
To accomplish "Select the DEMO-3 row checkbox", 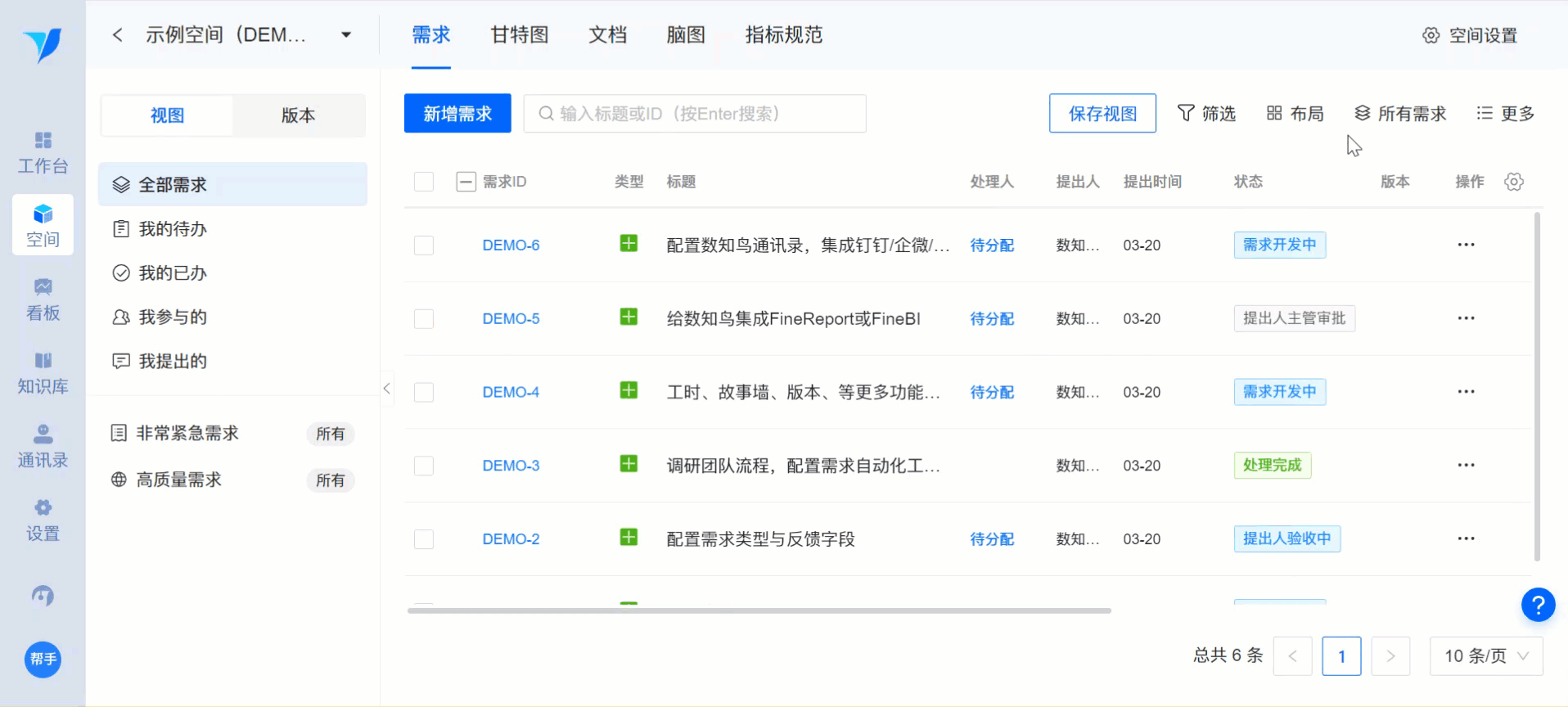I will (x=424, y=466).
